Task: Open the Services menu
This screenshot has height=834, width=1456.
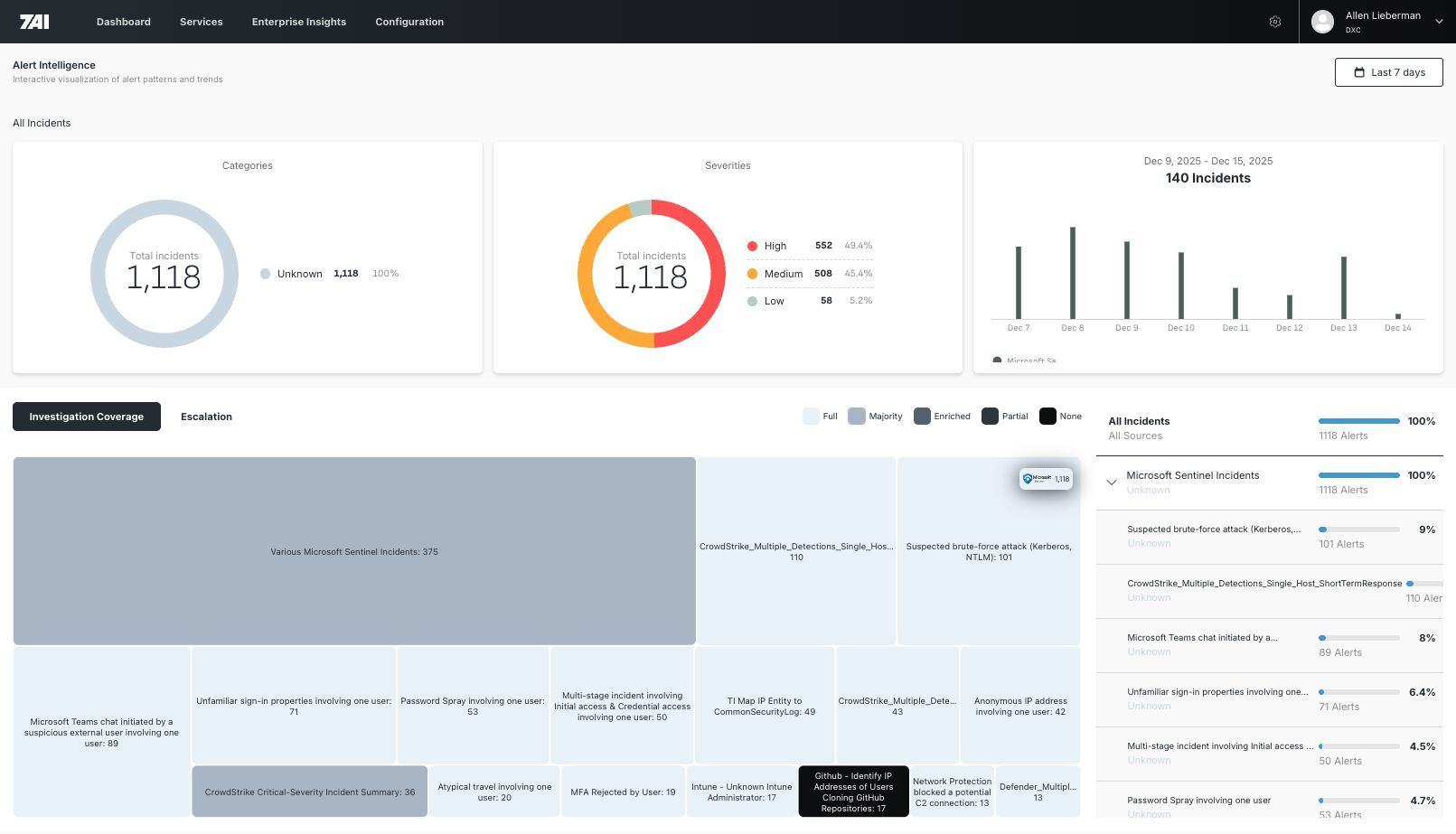Action: (x=202, y=22)
